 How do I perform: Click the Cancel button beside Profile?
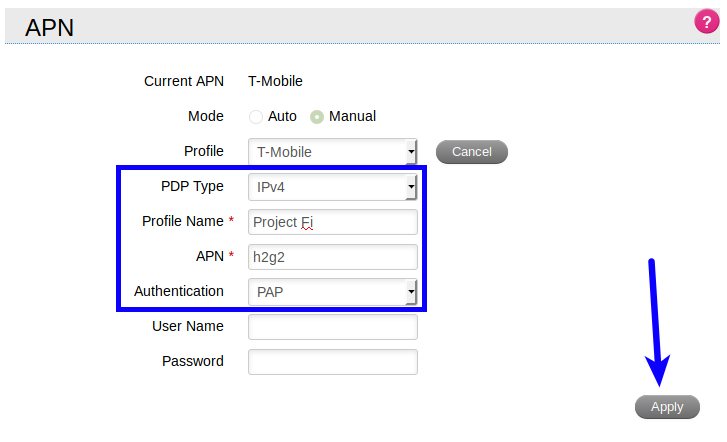click(472, 152)
